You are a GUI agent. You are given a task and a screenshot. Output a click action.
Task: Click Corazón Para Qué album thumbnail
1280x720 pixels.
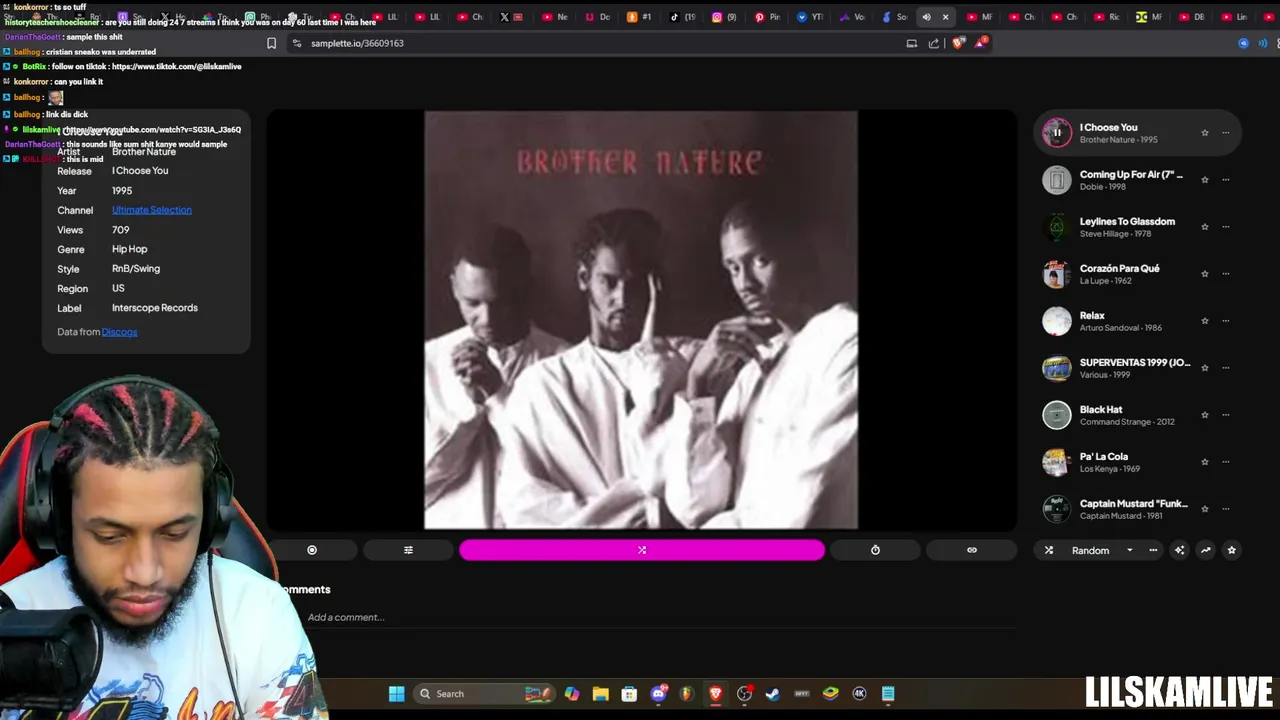1057,274
